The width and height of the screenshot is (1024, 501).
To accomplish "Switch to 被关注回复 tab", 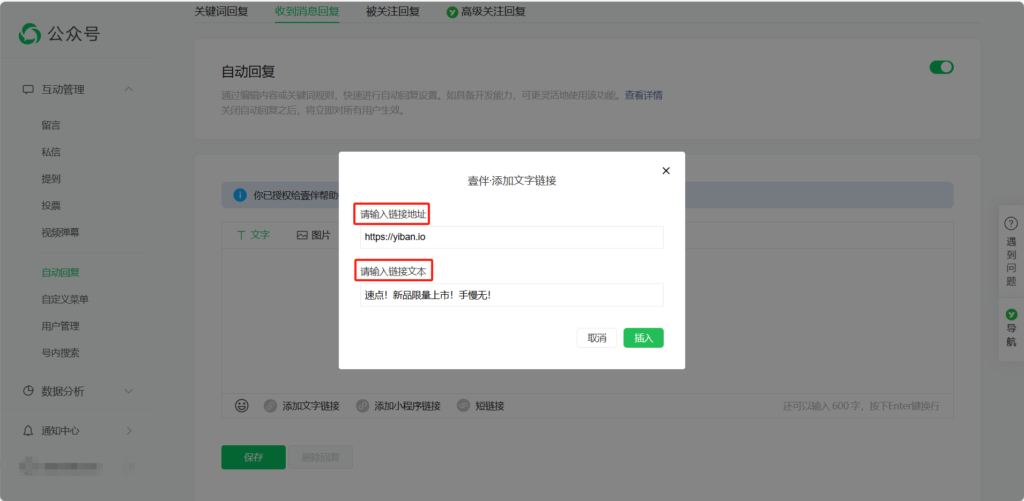I will [393, 12].
